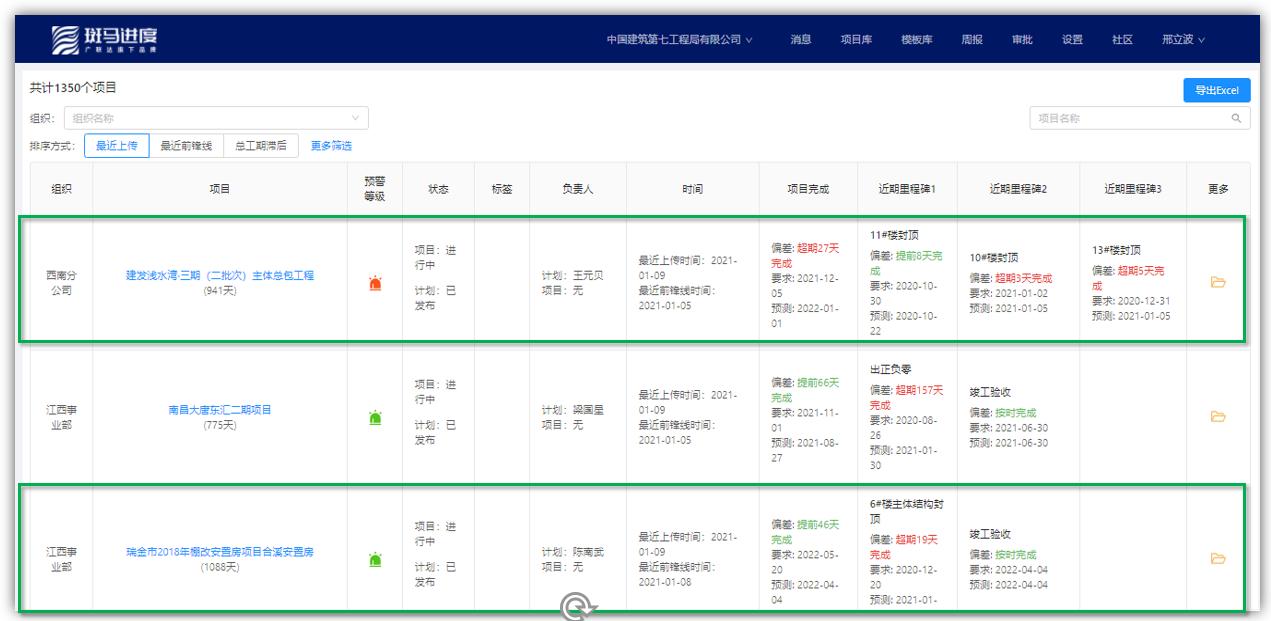Image resolution: width=1271 pixels, height=621 pixels.
Task: Open the folder icon for 瑞金市安置房 project row
Action: [x=1217, y=557]
